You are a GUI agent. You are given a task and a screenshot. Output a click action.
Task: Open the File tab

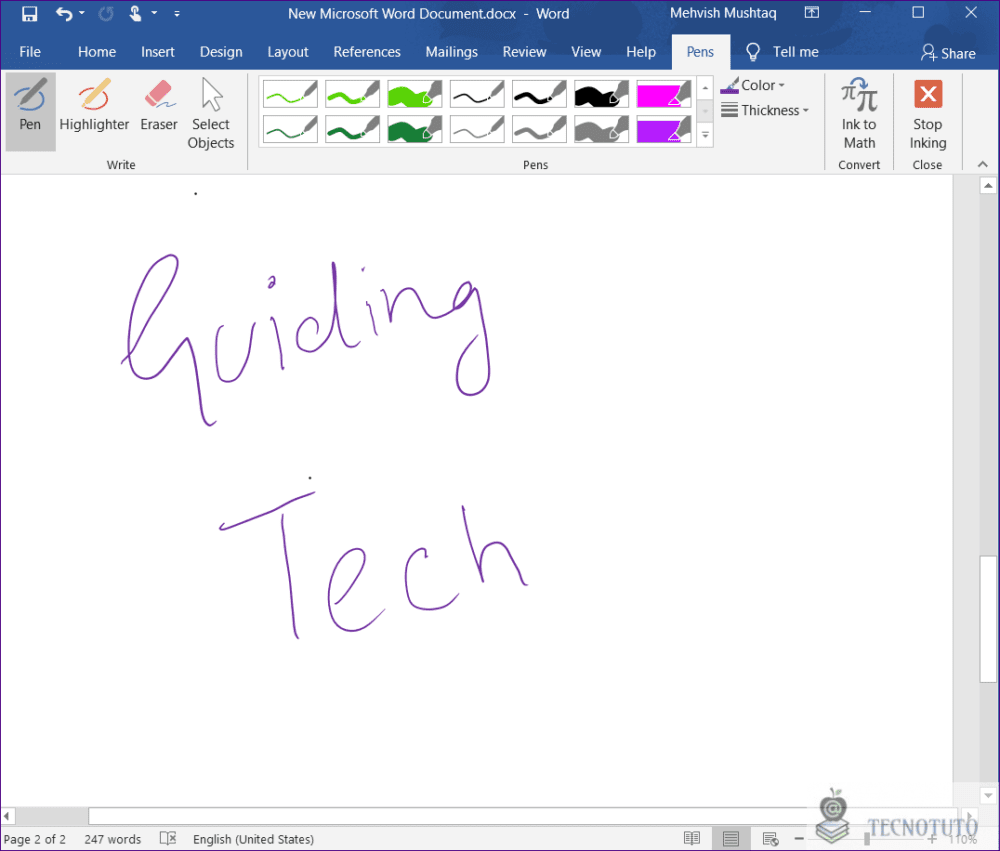pos(30,52)
